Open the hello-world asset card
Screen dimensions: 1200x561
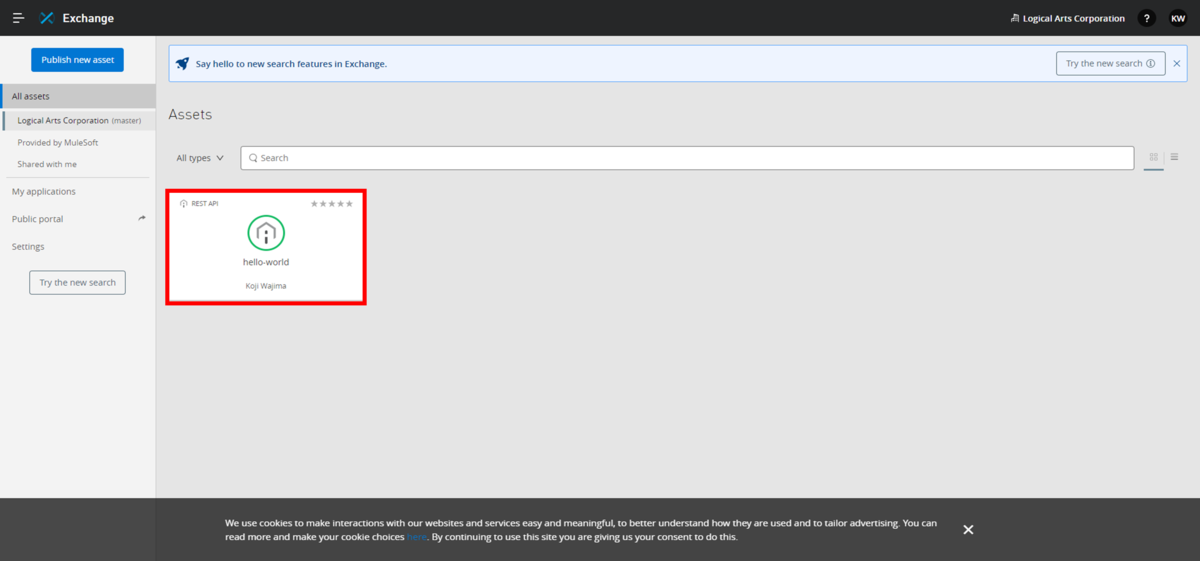coord(266,246)
